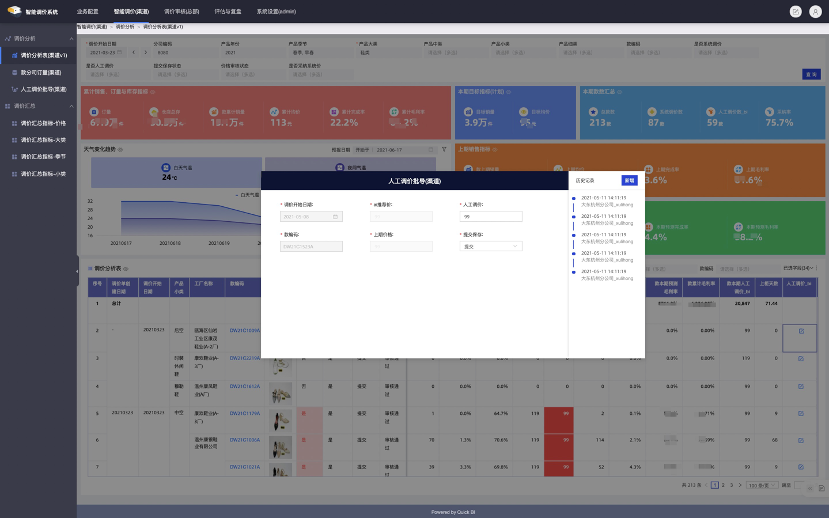Go to page 2 of the table
The height and width of the screenshot is (518, 830).
pyautogui.click(x=723, y=485)
